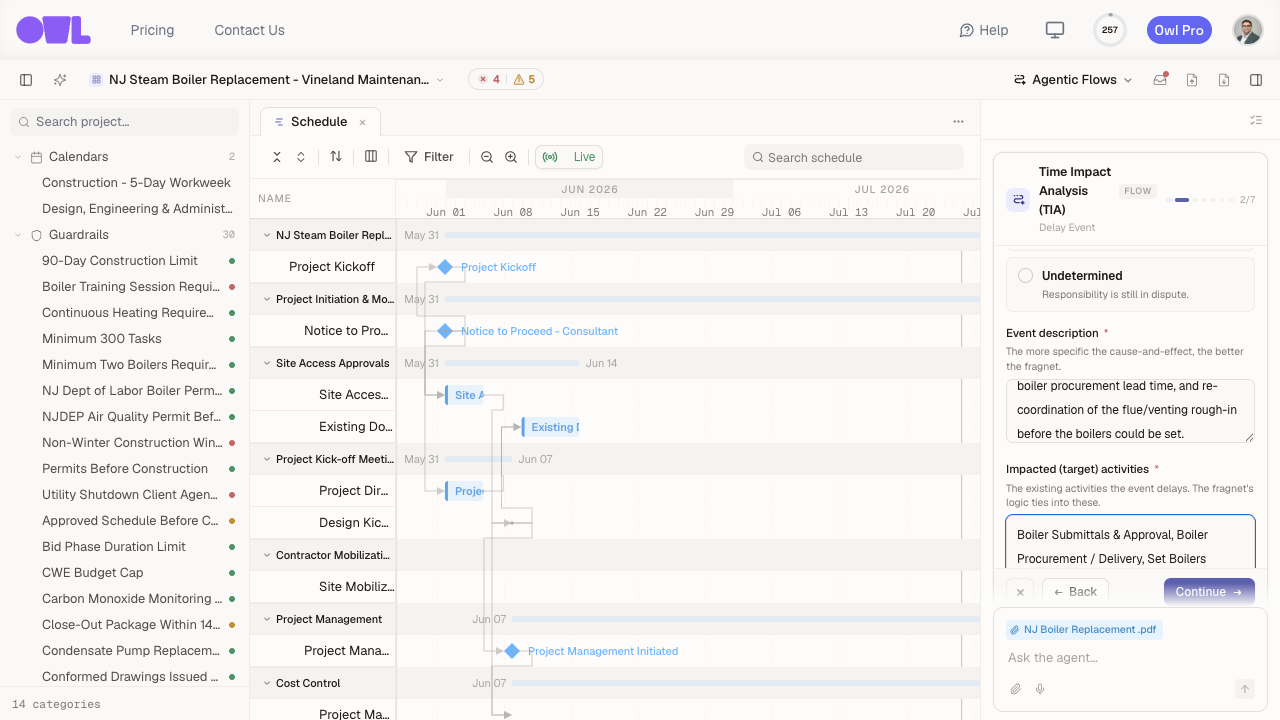Click the sparkle AI assistant icon

pos(60,80)
